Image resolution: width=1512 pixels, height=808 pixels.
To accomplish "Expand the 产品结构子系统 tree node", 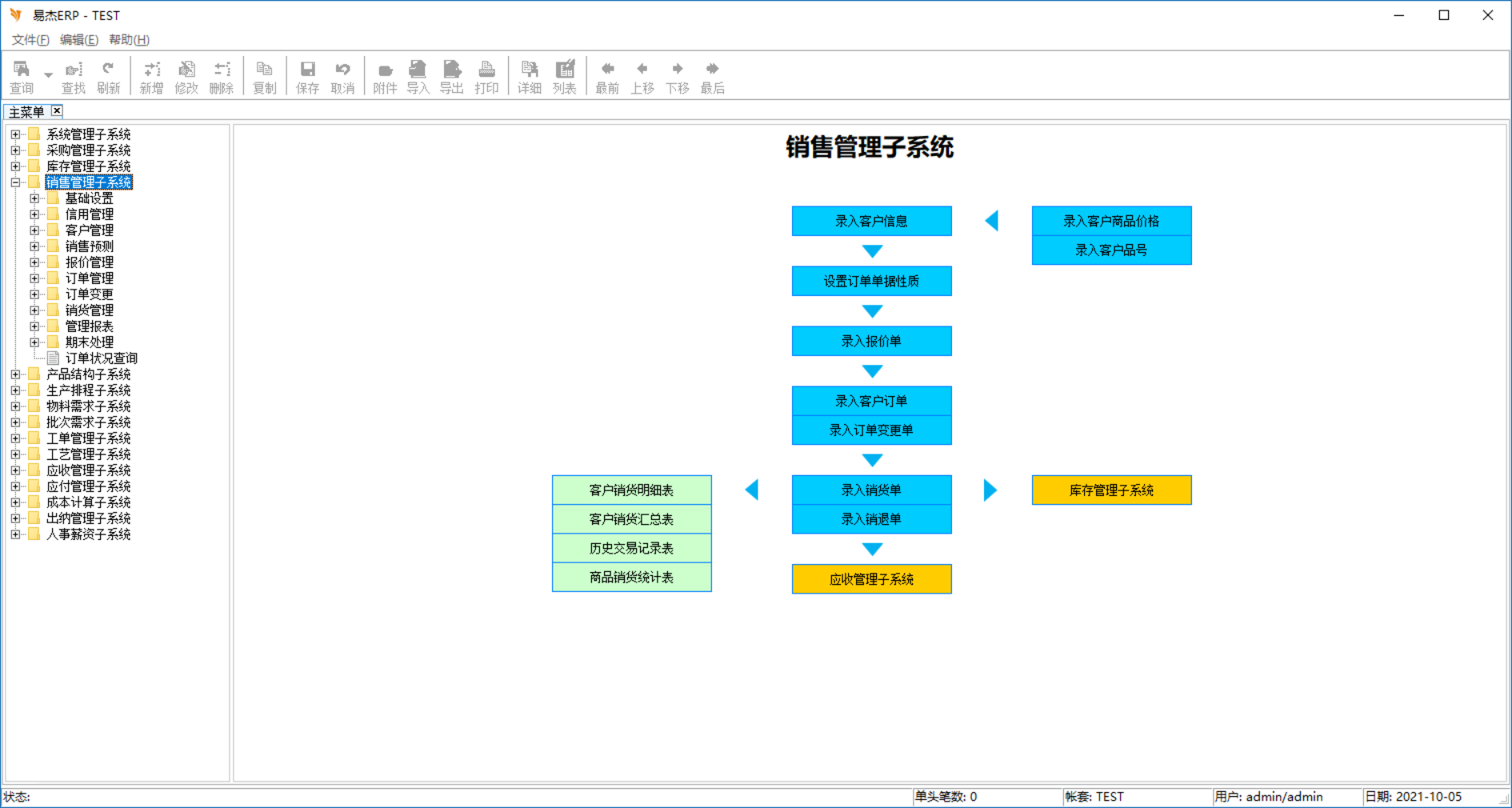I will pyautogui.click(x=15, y=374).
